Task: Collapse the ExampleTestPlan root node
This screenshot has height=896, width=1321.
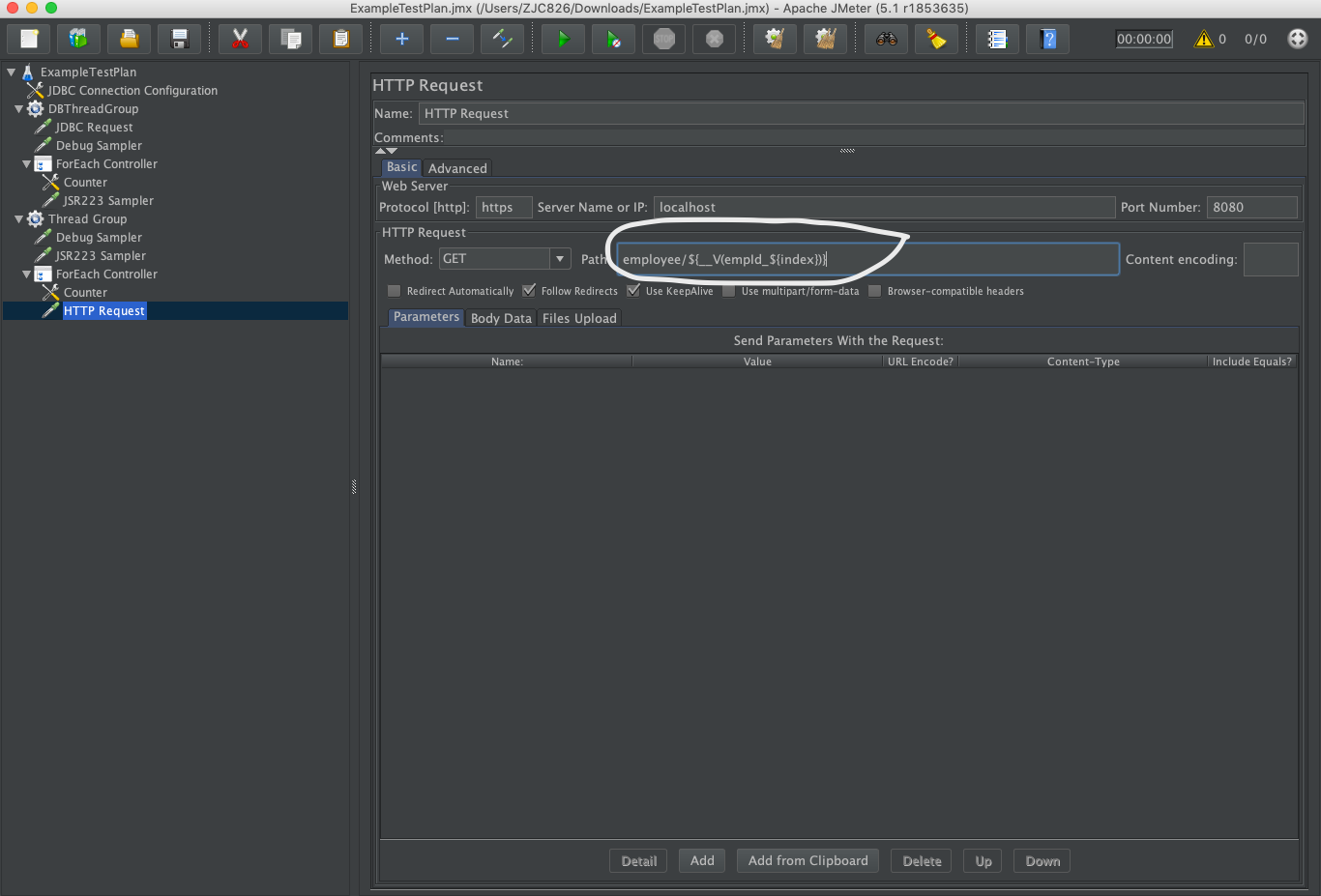Action: click(12, 72)
